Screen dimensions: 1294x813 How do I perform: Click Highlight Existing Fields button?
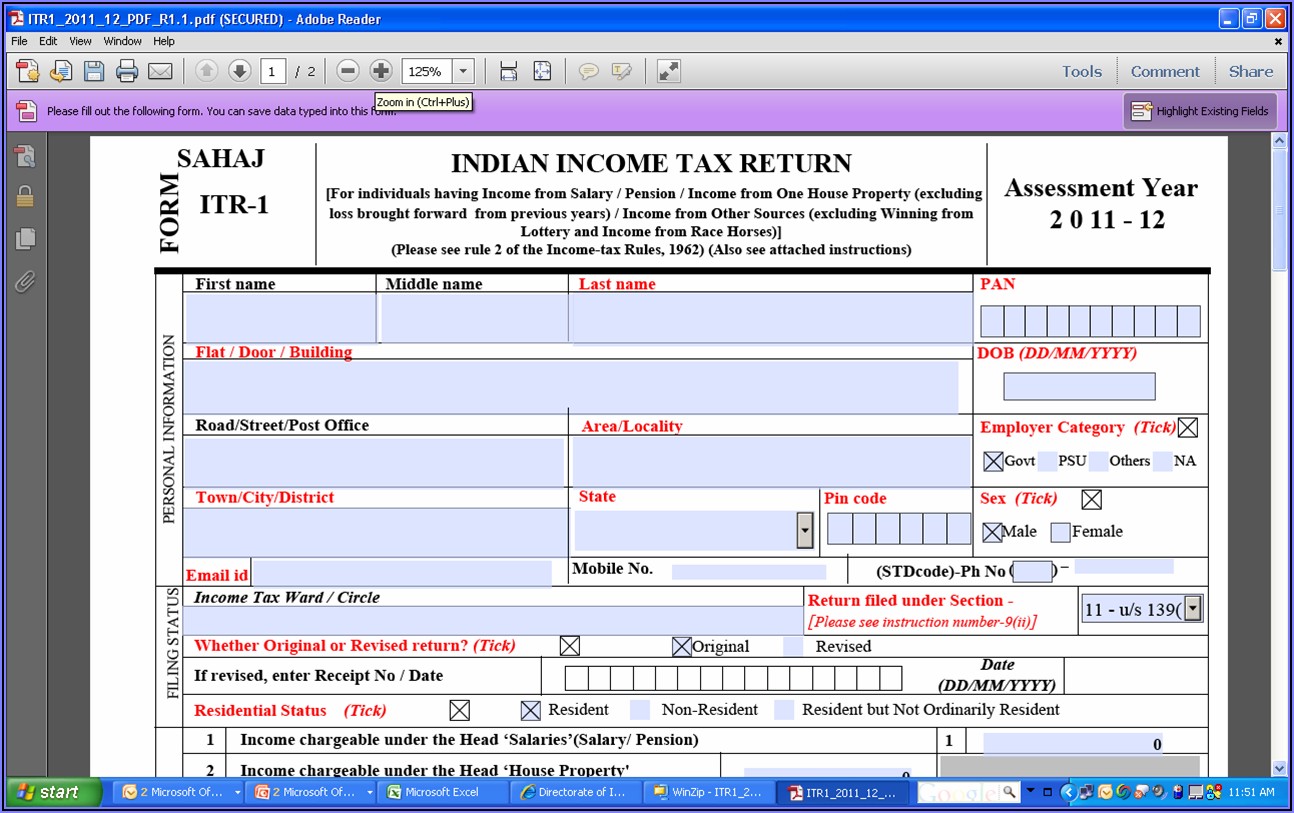1200,111
